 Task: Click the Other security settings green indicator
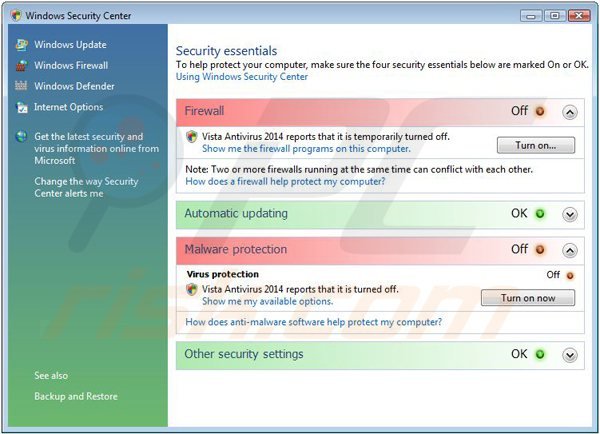click(540, 354)
